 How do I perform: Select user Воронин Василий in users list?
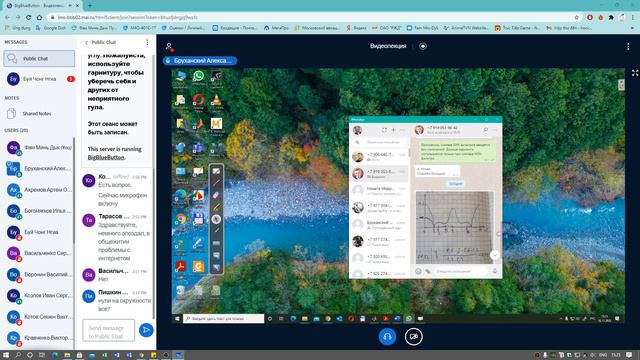click(39, 274)
